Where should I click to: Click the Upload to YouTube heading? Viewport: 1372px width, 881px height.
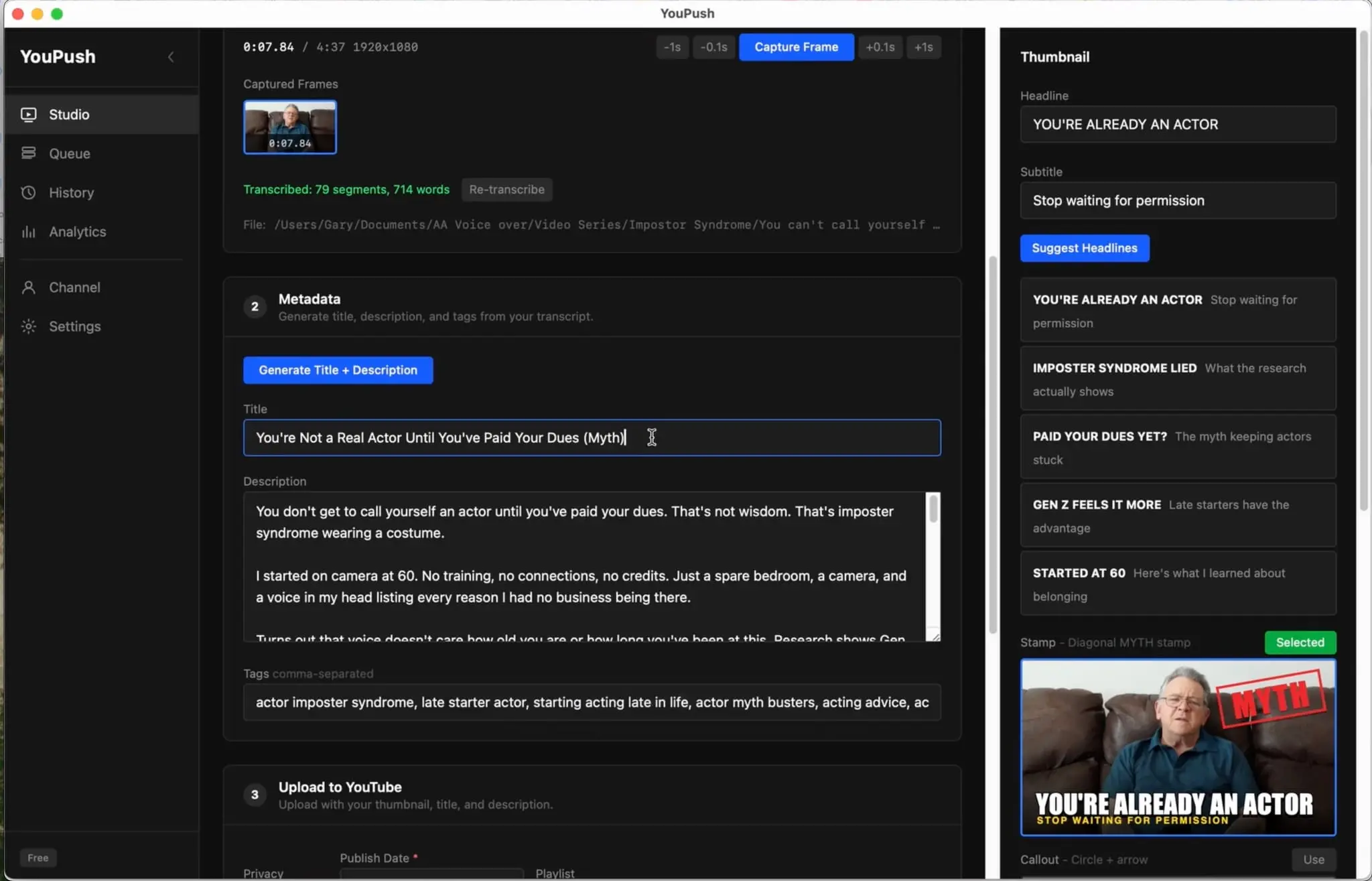[x=340, y=787]
